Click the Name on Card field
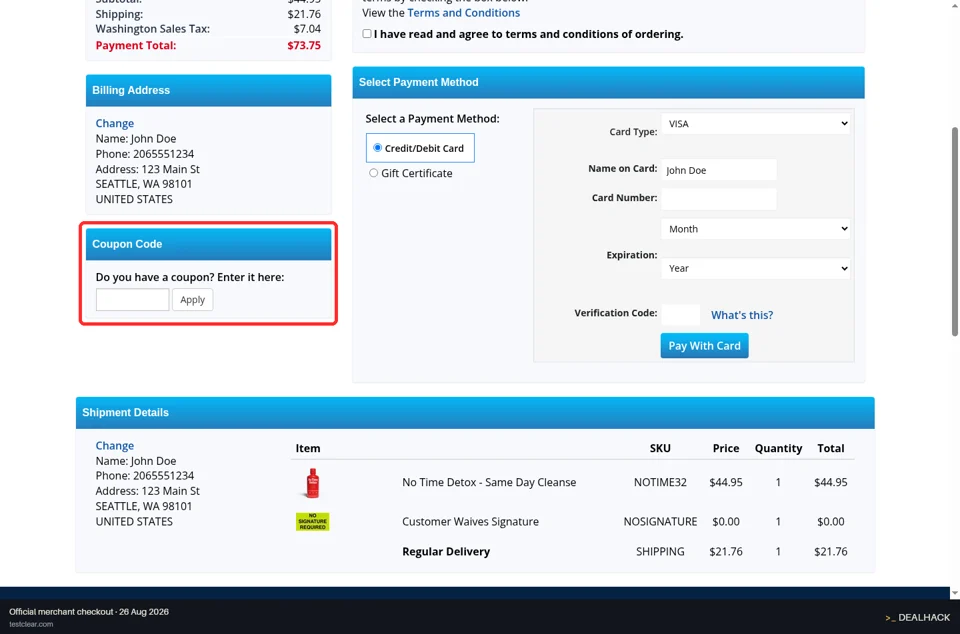The width and height of the screenshot is (960, 634). click(719, 170)
